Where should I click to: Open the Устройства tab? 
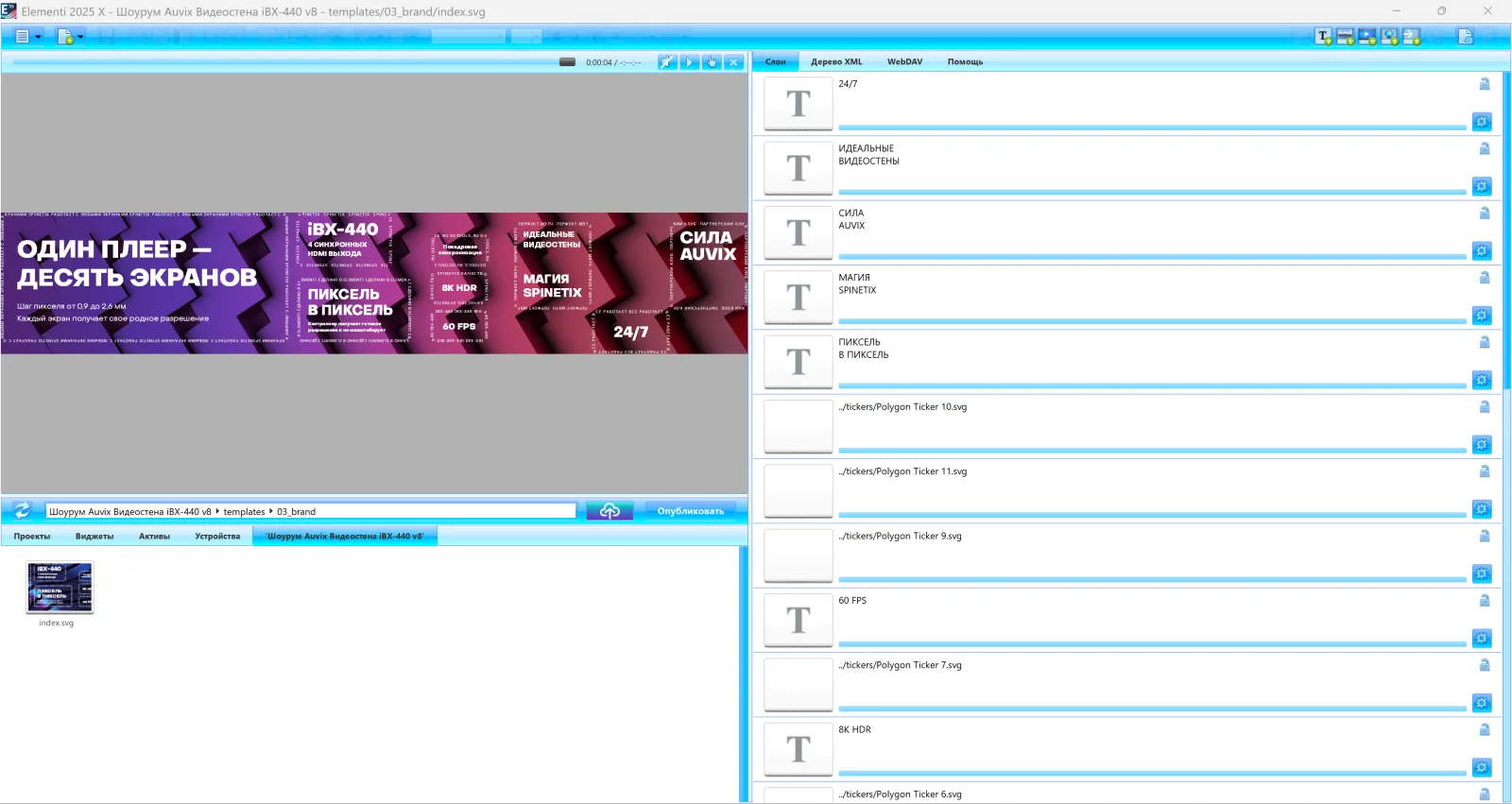click(x=217, y=536)
